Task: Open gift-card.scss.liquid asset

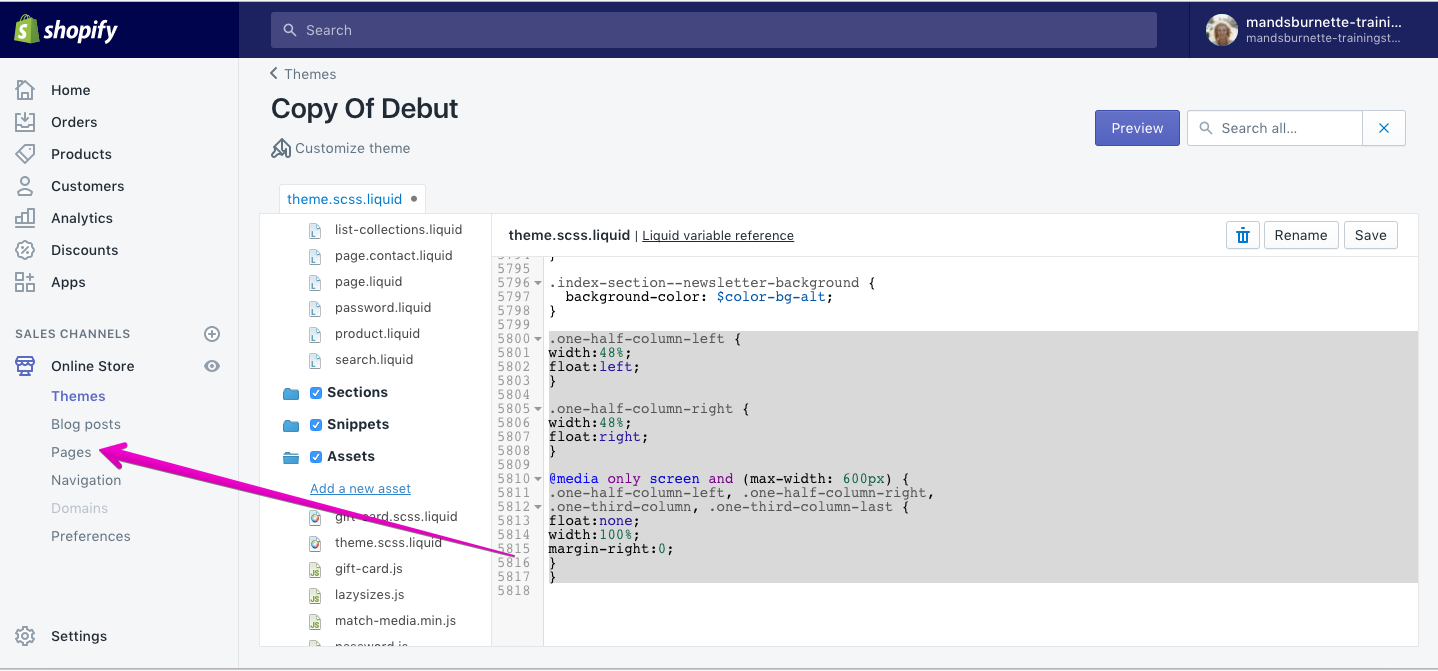Action: point(396,517)
